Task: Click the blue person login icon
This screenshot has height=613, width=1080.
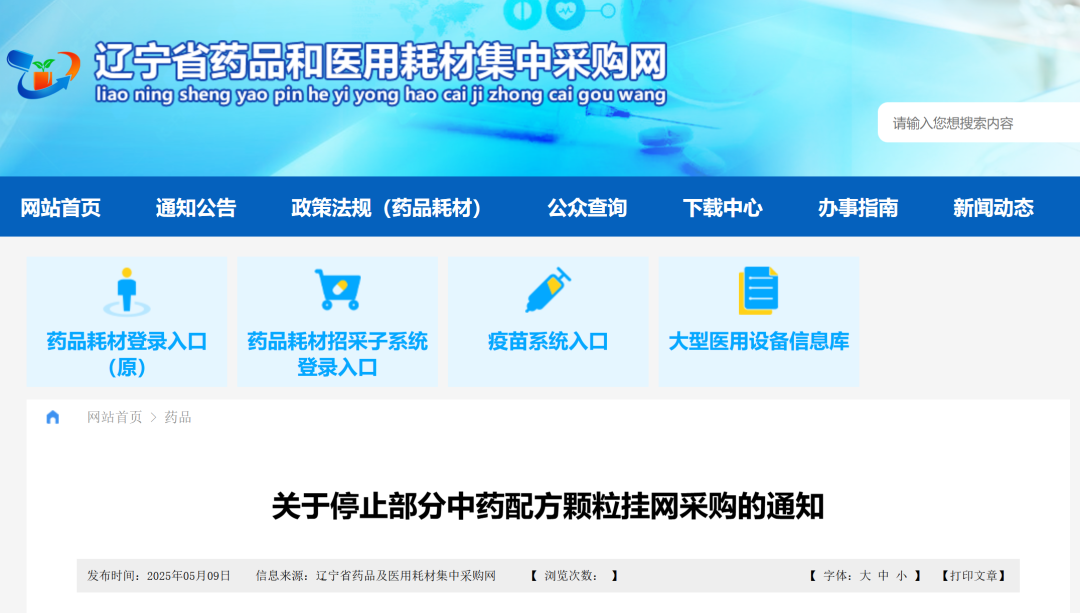Action: pos(127,291)
